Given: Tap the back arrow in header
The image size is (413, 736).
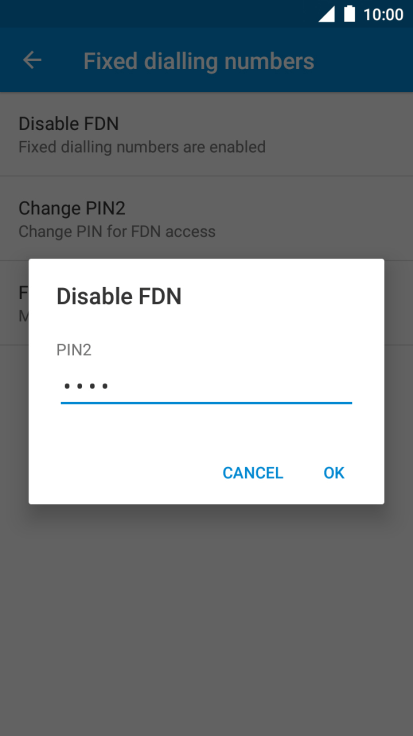Looking at the screenshot, I should [32, 61].
